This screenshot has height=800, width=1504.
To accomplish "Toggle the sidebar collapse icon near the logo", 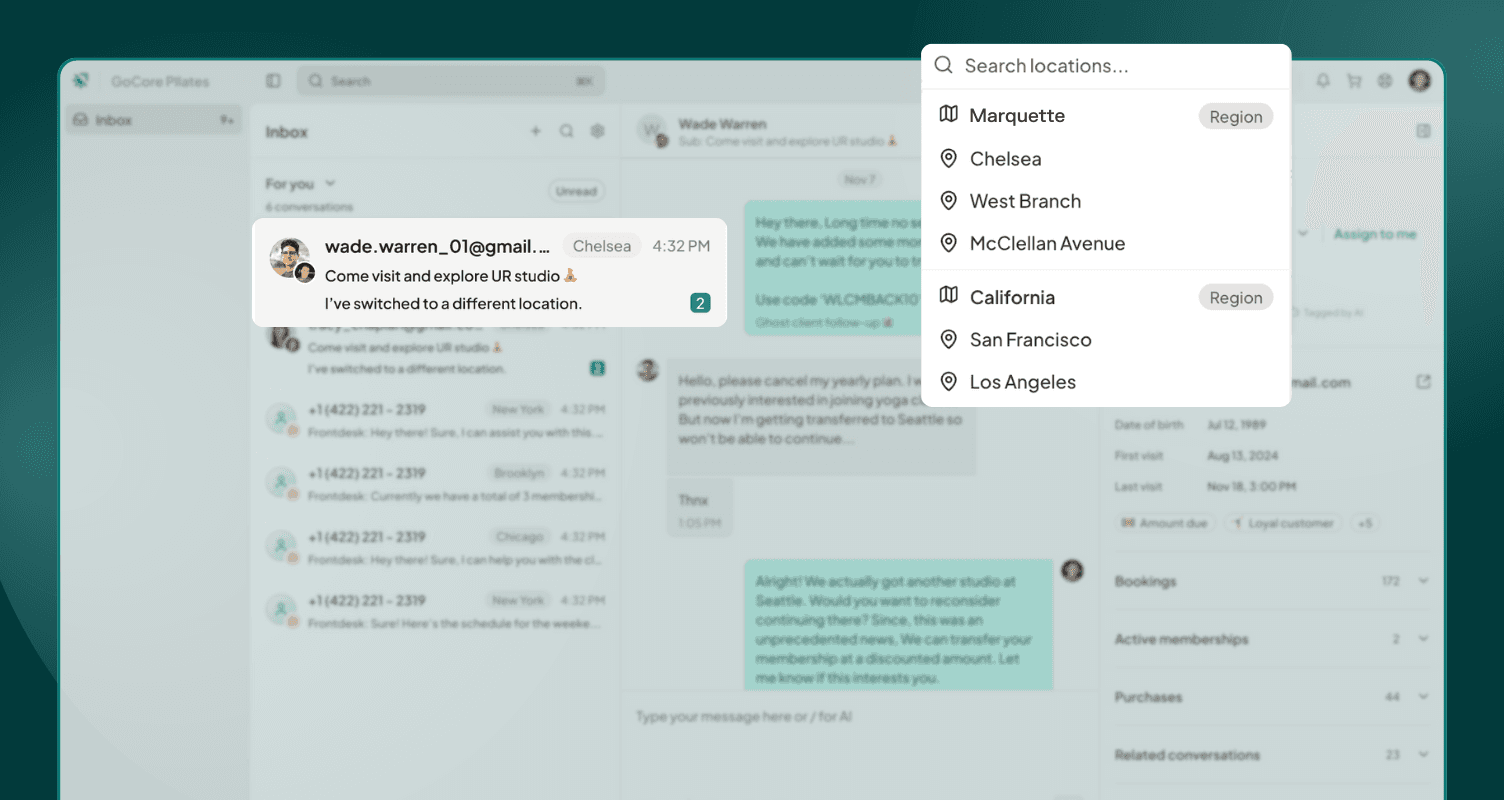I will pos(273,81).
